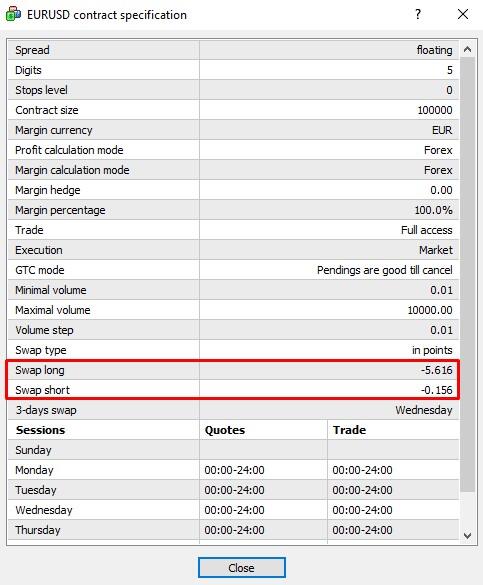Click the EURUSD contract specification window icon

(x=13, y=14)
